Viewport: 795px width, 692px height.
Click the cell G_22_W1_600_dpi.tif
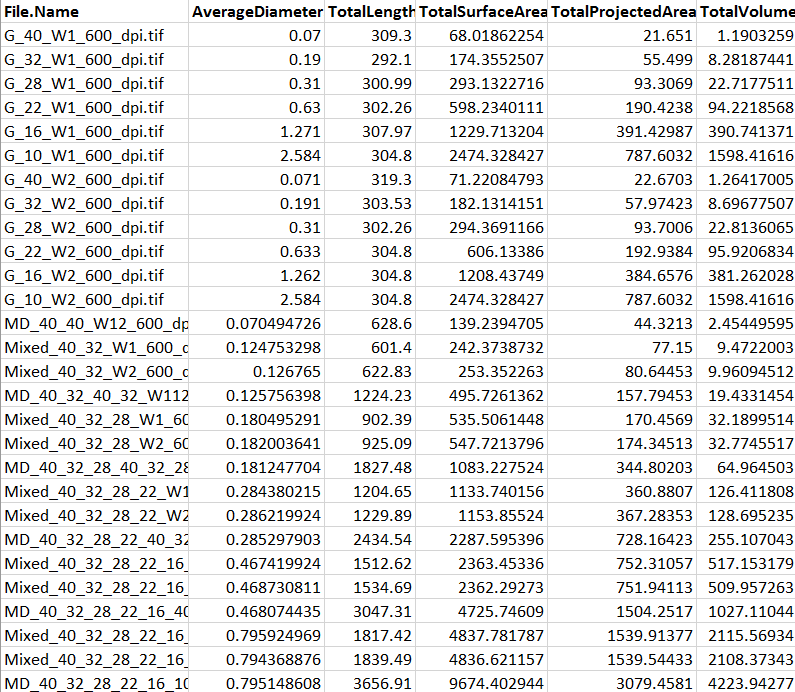[x=94, y=107]
